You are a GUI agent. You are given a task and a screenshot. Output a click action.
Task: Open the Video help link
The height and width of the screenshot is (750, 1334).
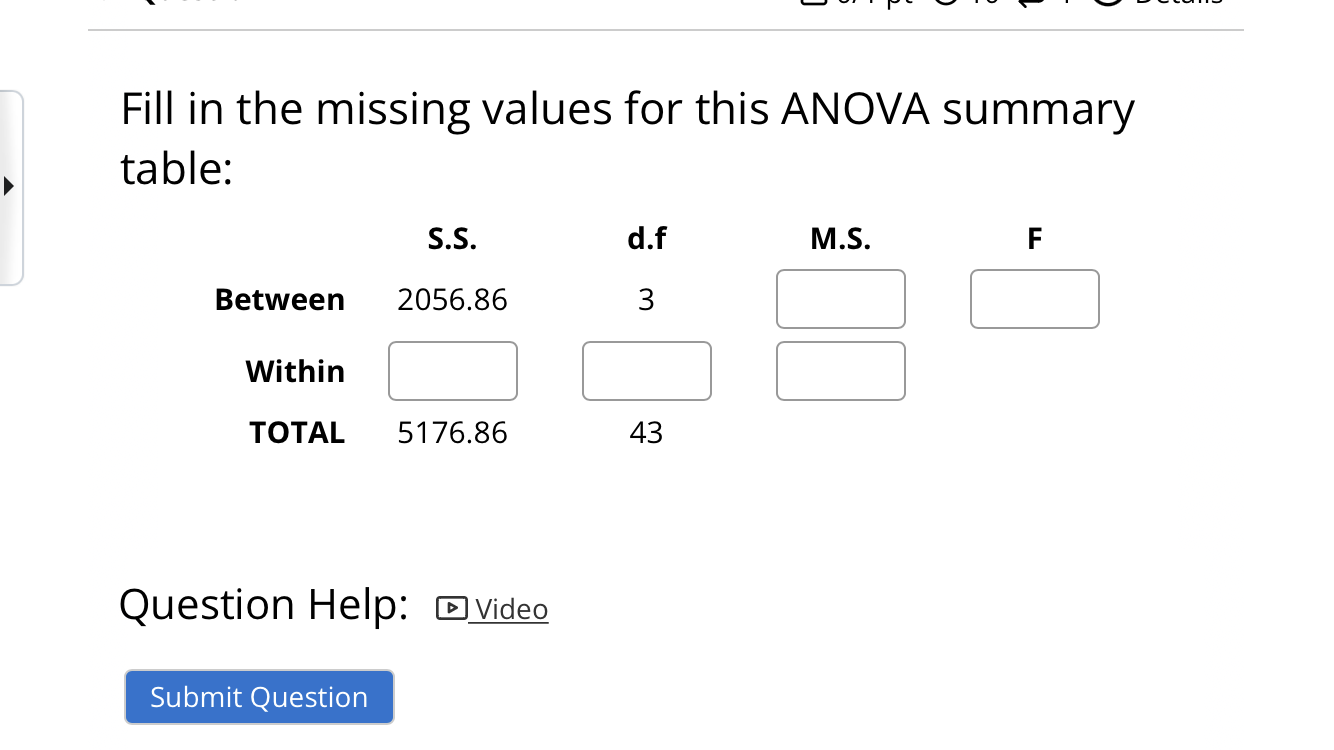pyautogui.click(x=510, y=609)
